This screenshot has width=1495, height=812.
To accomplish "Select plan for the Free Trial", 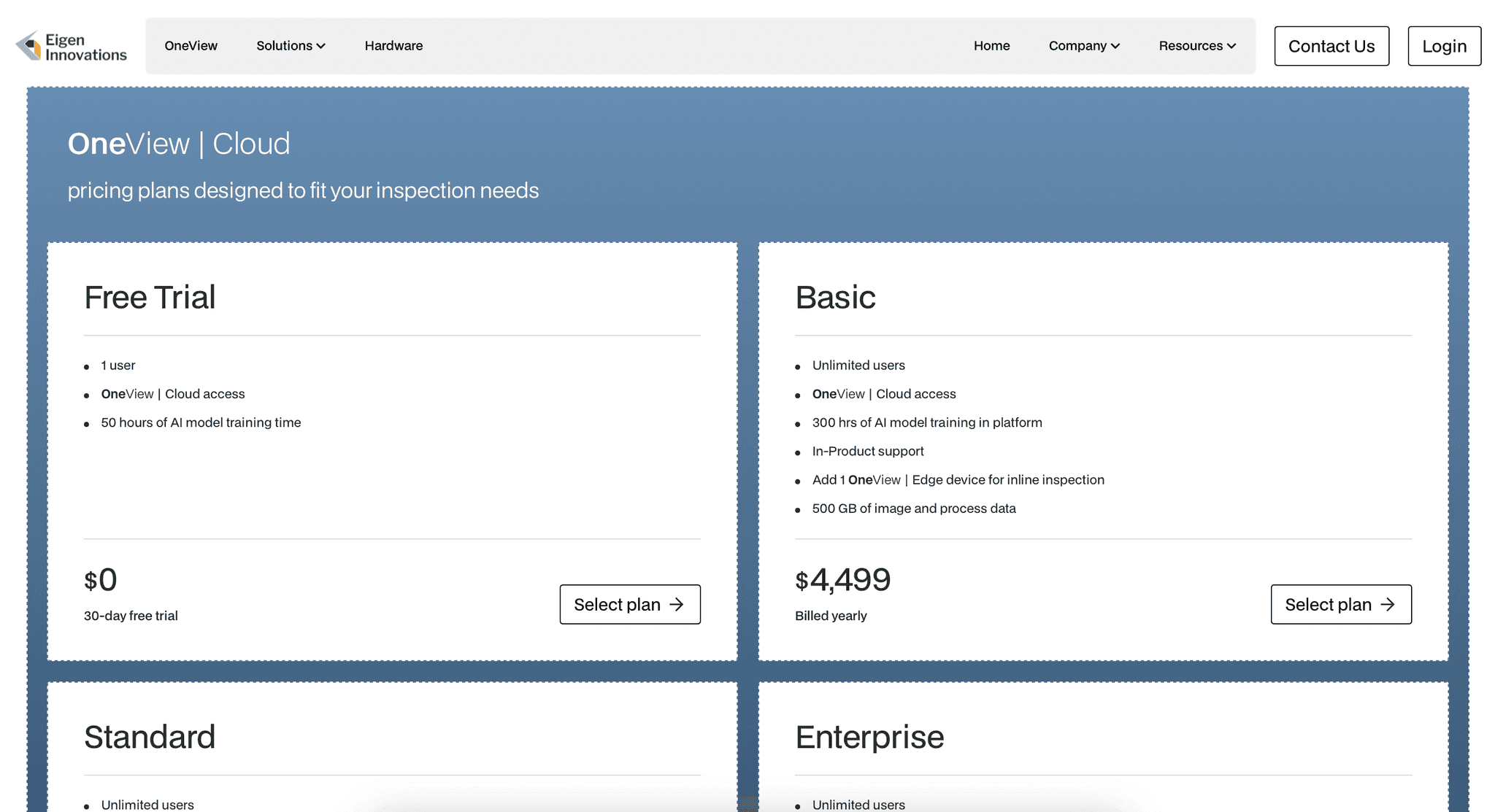I will [x=629, y=604].
